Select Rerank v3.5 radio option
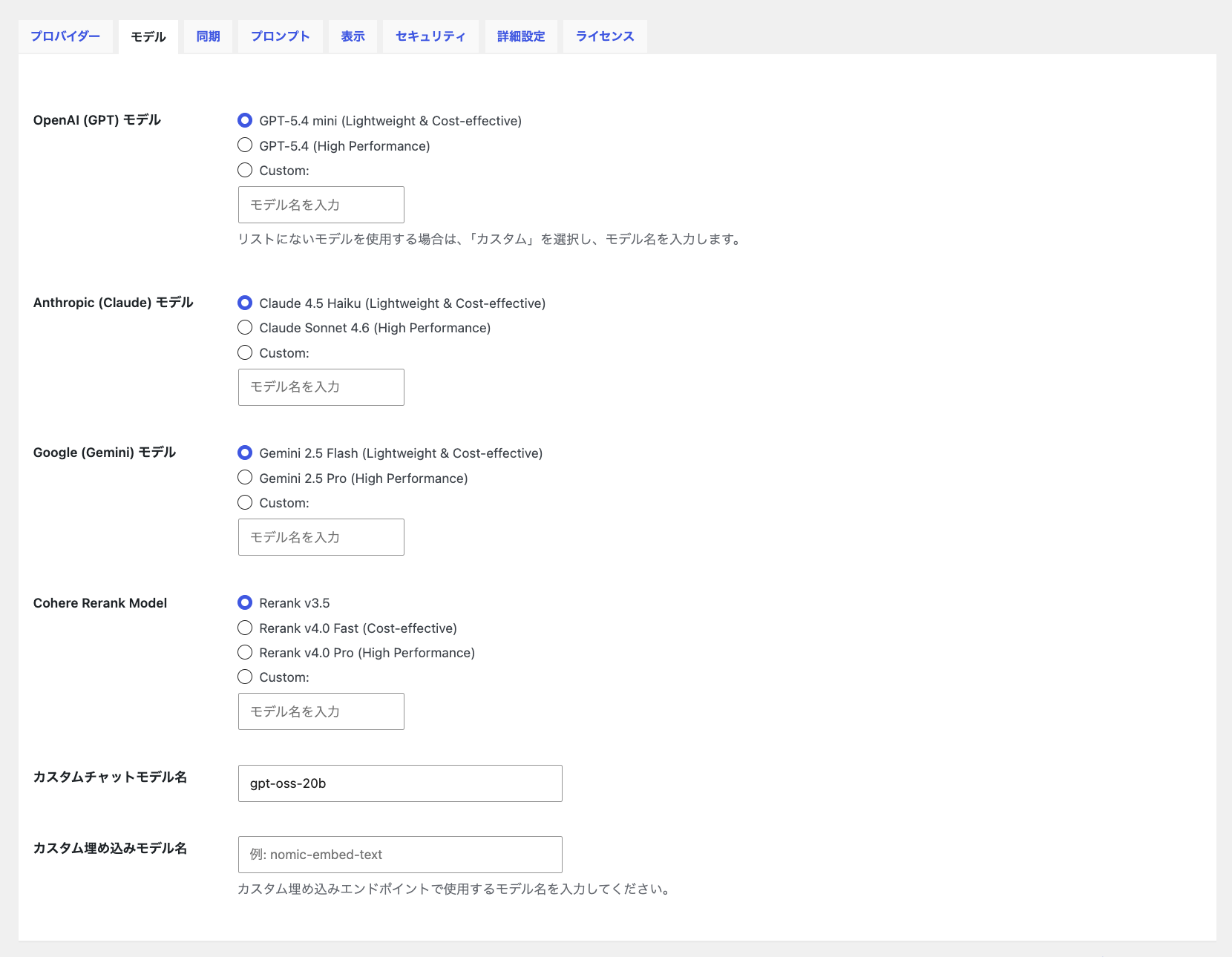The width and height of the screenshot is (1232, 957). point(245,602)
